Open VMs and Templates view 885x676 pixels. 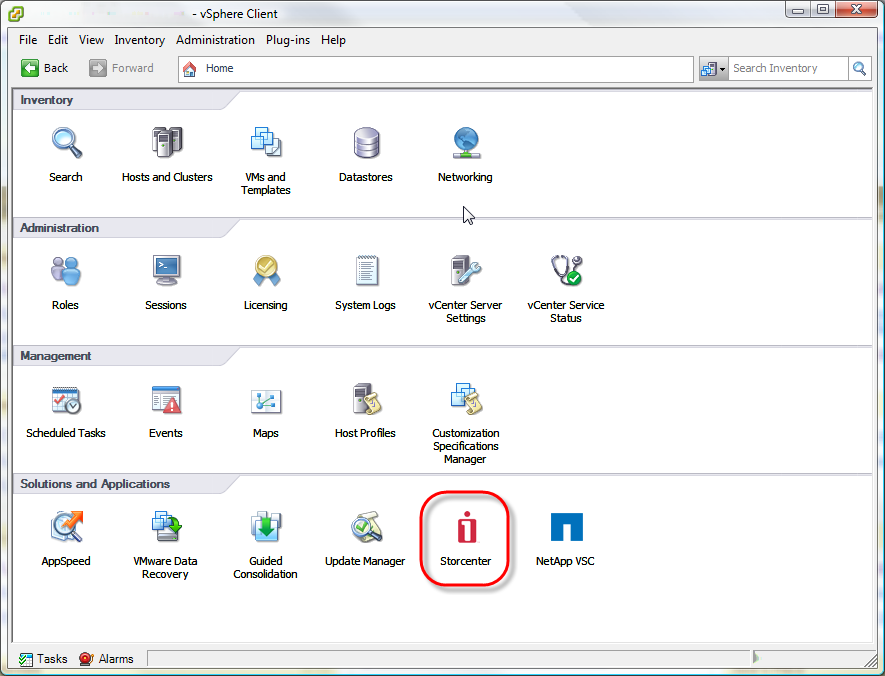(x=266, y=142)
